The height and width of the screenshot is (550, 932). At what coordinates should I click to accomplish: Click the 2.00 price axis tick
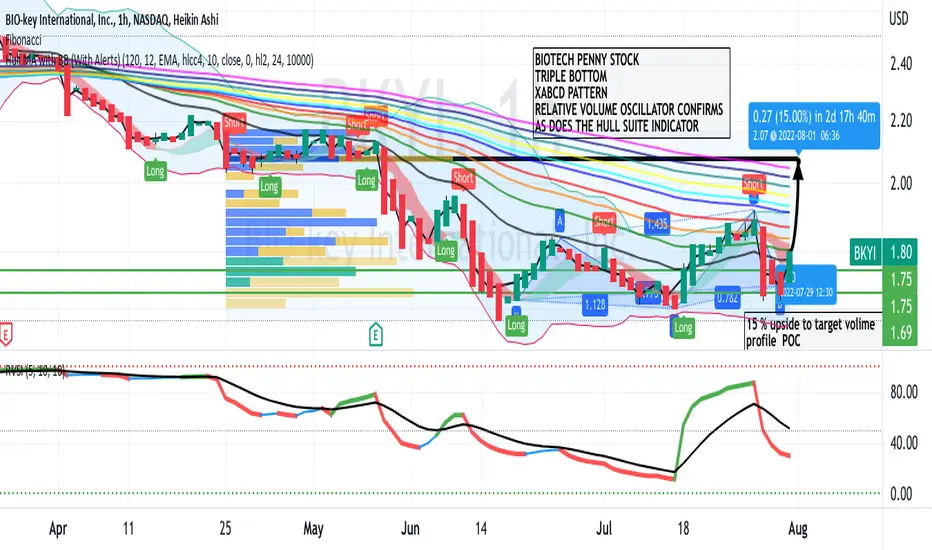901,183
